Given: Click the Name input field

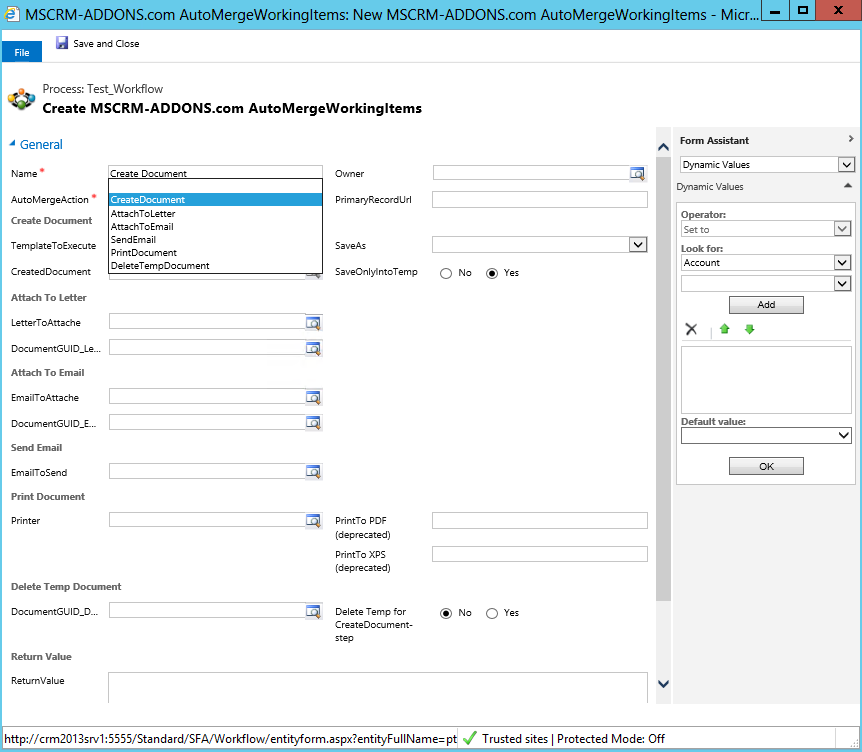Looking at the screenshot, I should click(x=216, y=173).
